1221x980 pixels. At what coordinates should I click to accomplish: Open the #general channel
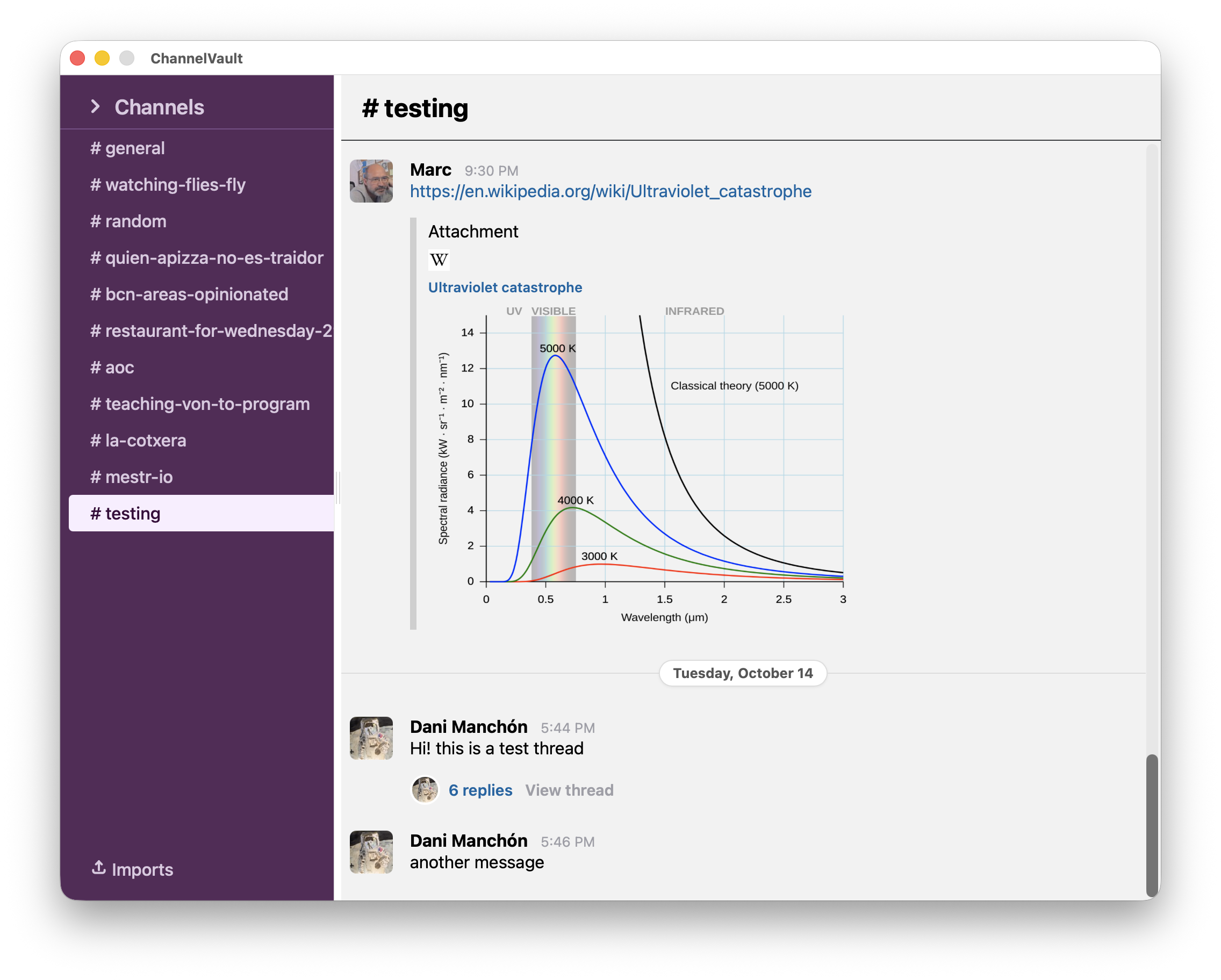tap(197, 148)
